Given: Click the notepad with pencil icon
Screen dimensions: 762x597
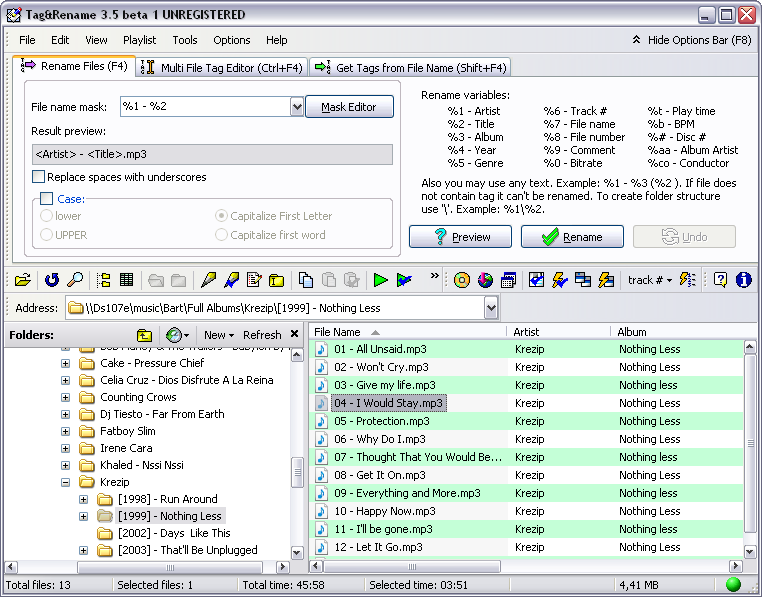Looking at the screenshot, I should (254, 280).
